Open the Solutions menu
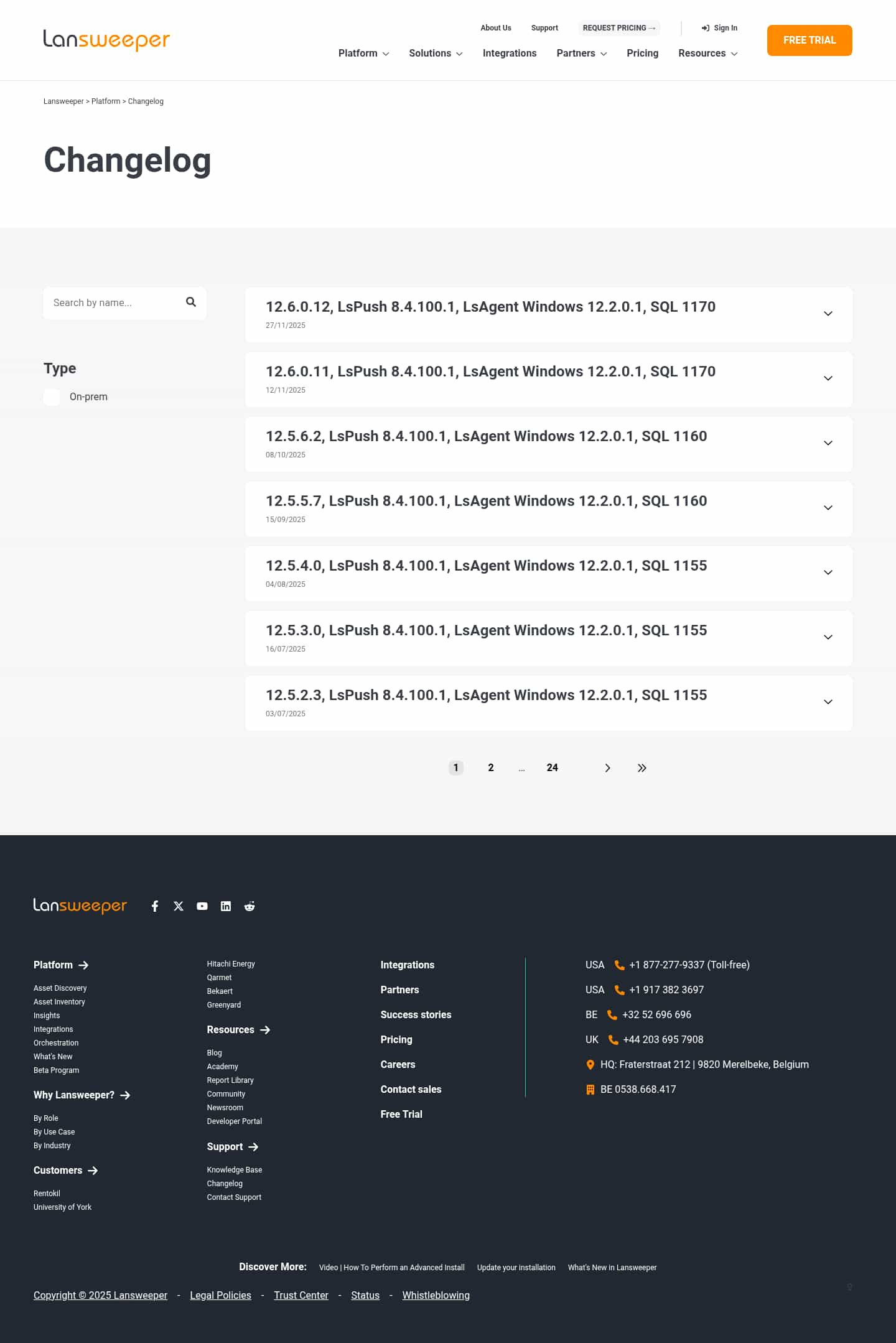Image resolution: width=896 pixels, height=1343 pixels. 436,54
